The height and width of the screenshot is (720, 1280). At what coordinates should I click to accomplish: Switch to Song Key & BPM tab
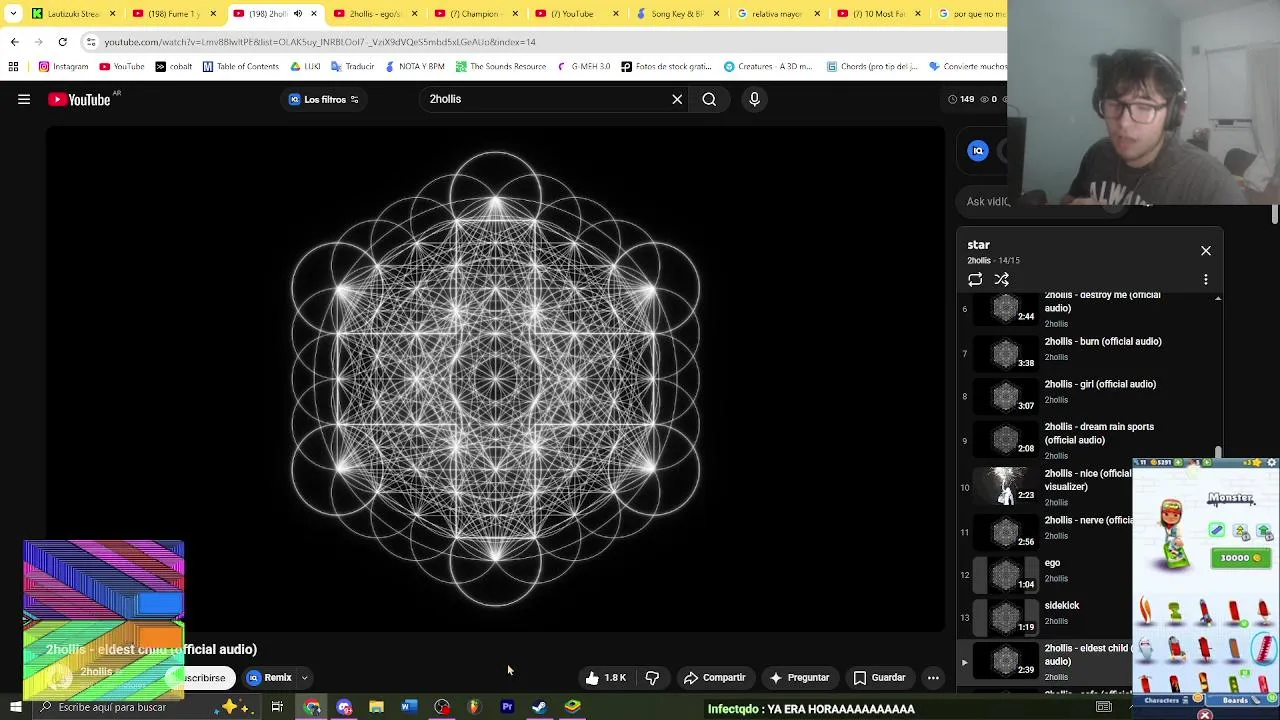677,14
